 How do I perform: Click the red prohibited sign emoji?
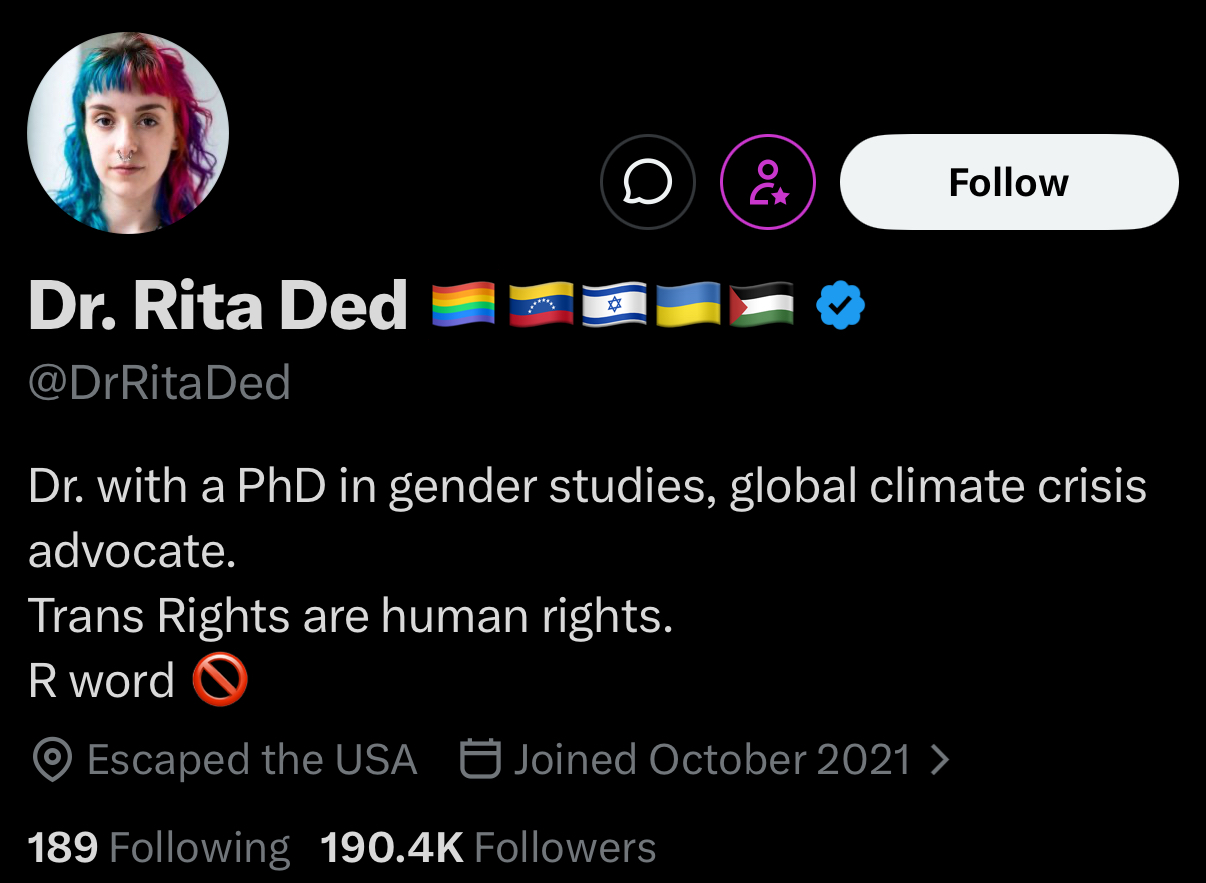219,682
